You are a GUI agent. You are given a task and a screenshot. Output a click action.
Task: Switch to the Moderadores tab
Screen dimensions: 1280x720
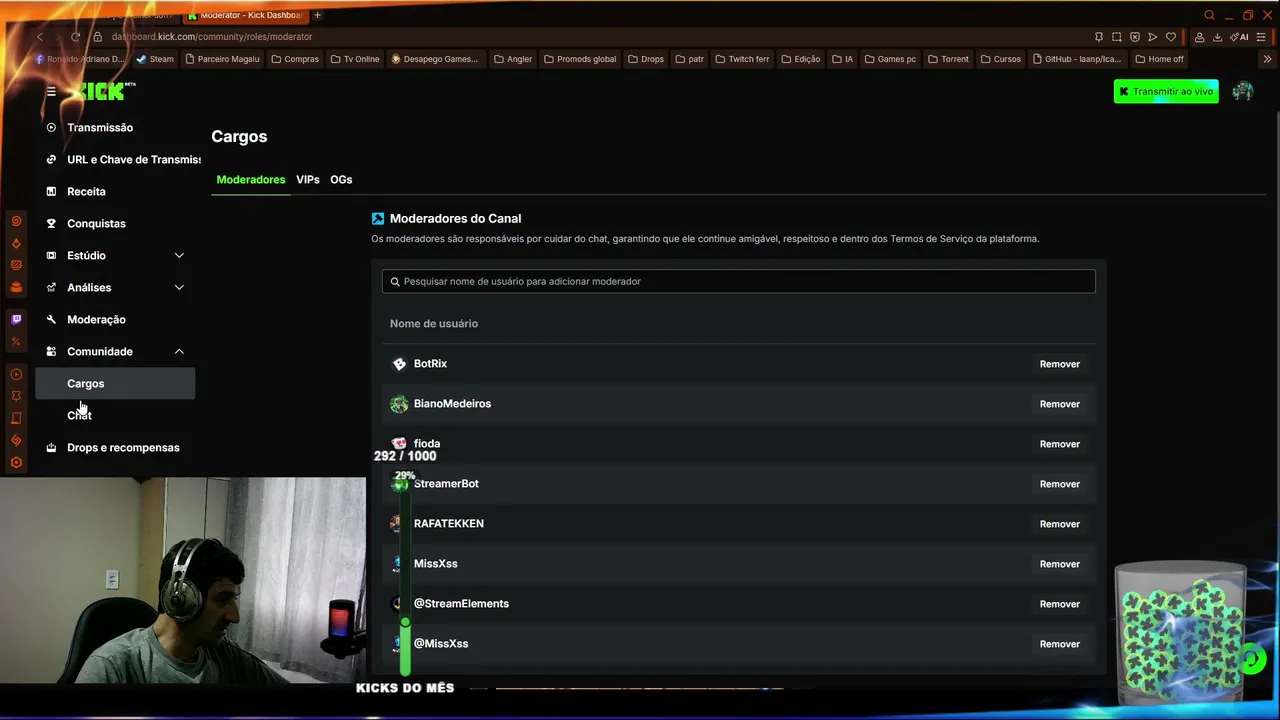click(x=251, y=179)
